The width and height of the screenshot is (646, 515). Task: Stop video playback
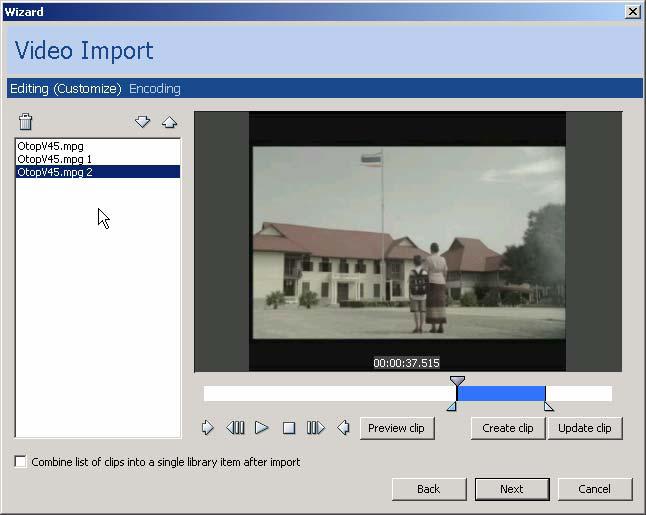pos(289,428)
